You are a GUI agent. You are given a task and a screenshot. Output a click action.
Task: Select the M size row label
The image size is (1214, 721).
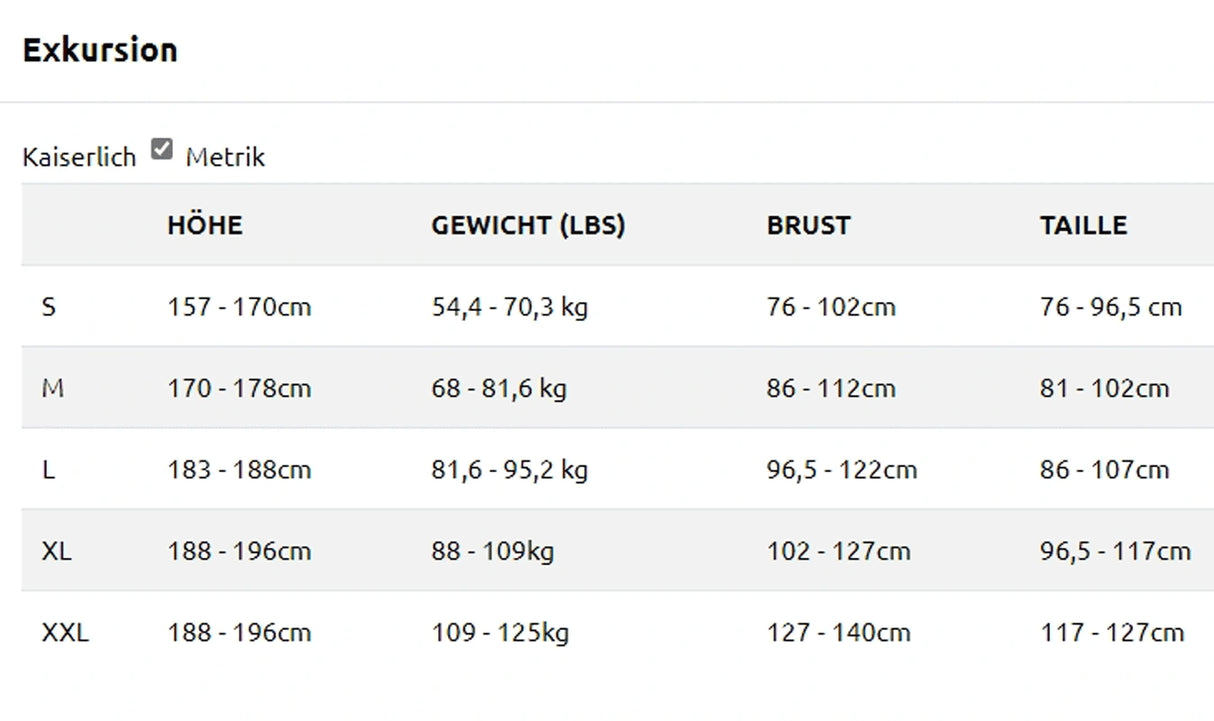point(53,388)
